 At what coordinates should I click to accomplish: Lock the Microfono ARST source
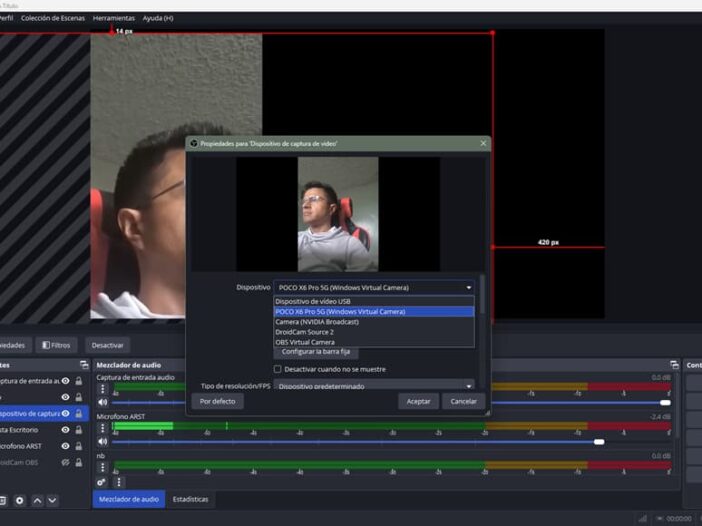pyautogui.click(x=79, y=446)
